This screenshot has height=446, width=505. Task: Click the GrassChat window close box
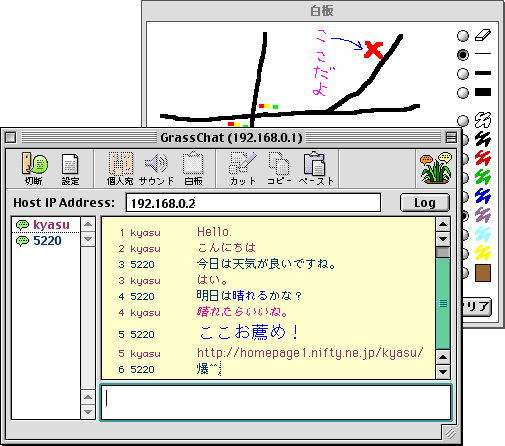[x=11, y=137]
